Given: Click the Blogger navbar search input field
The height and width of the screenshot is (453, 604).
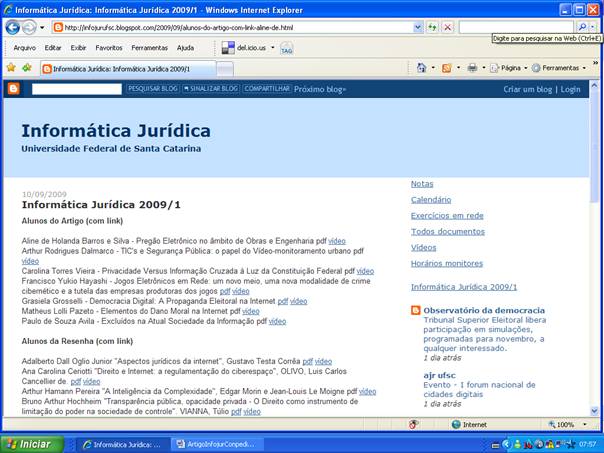Looking at the screenshot, I should (72, 89).
